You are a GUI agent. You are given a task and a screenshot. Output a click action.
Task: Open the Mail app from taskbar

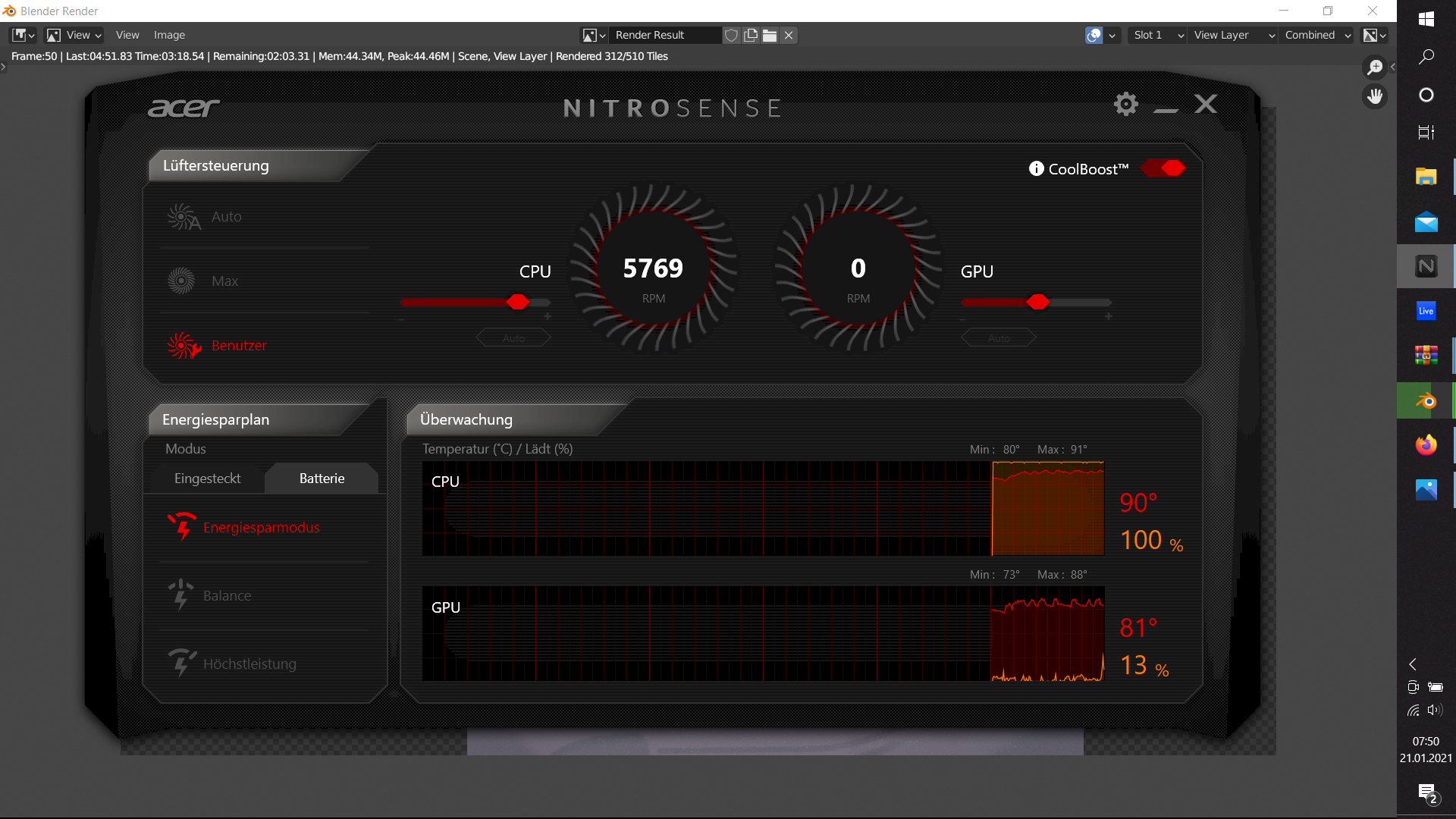1426,221
